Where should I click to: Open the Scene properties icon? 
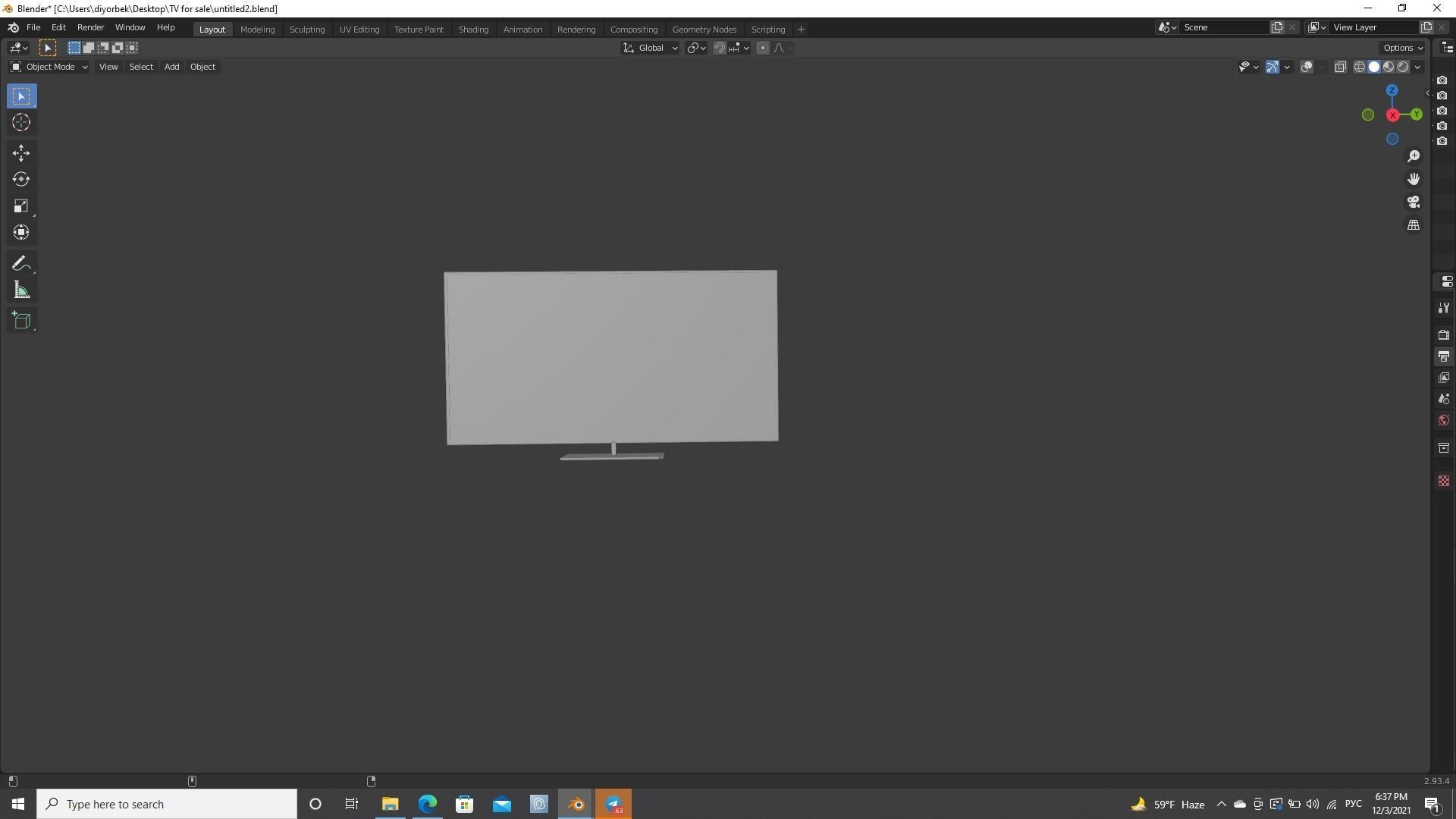1443,399
